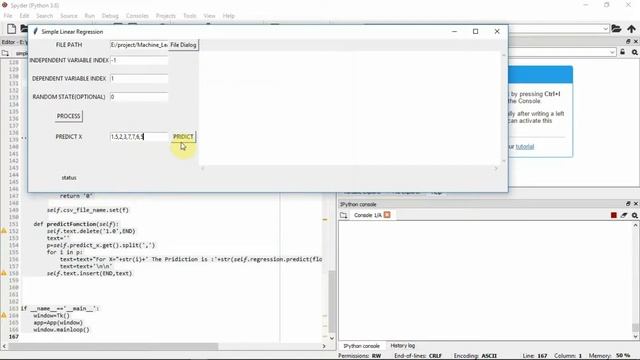Click the console browse tabs icon
The width and height of the screenshot is (640, 360).
pyautogui.click(x=344, y=215)
